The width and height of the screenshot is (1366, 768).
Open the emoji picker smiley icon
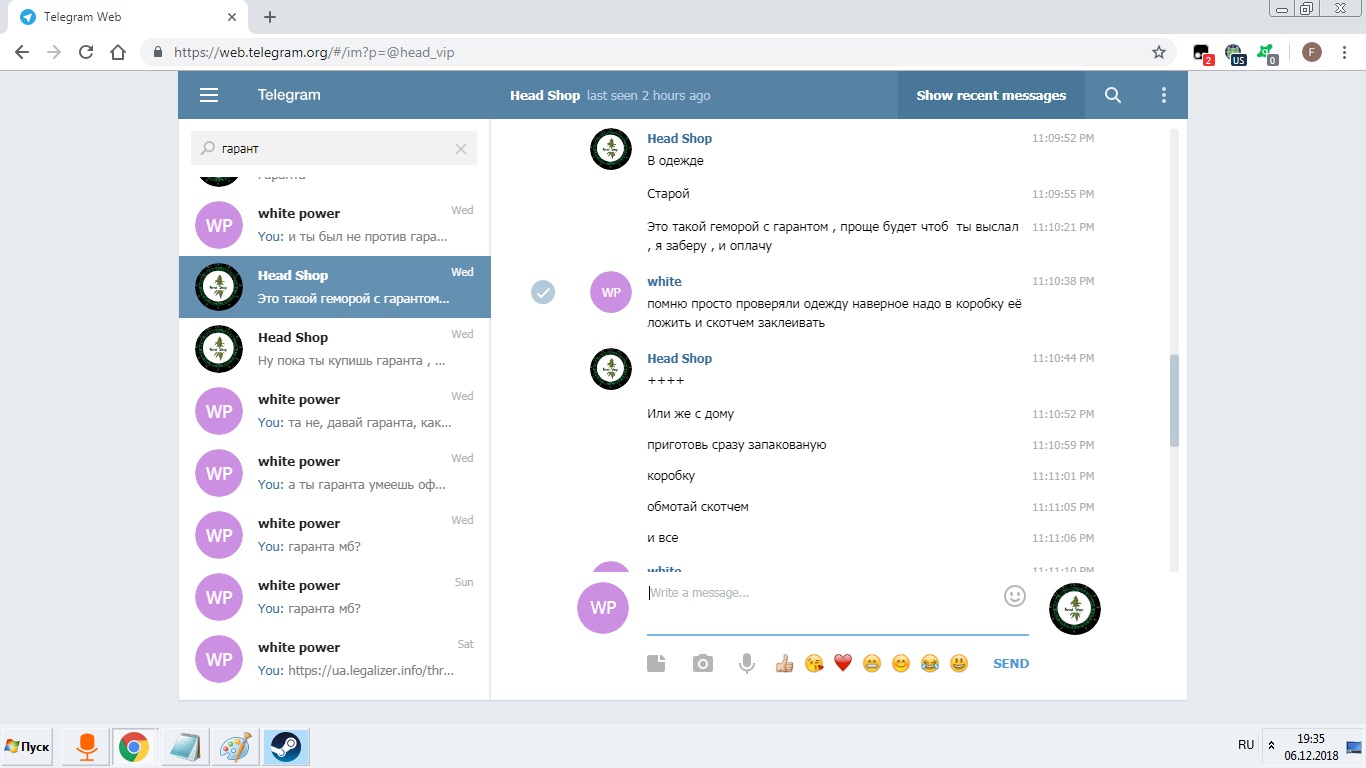coord(1015,596)
